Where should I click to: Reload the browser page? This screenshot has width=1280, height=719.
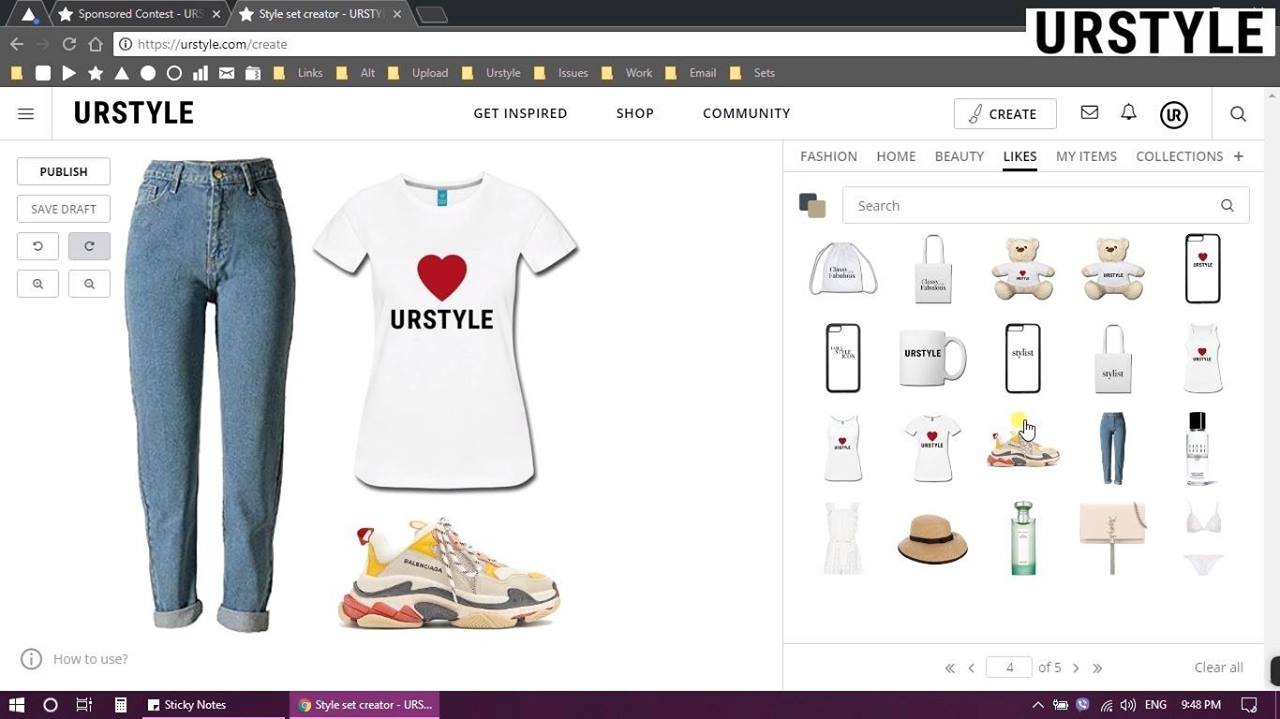coord(69,44)
